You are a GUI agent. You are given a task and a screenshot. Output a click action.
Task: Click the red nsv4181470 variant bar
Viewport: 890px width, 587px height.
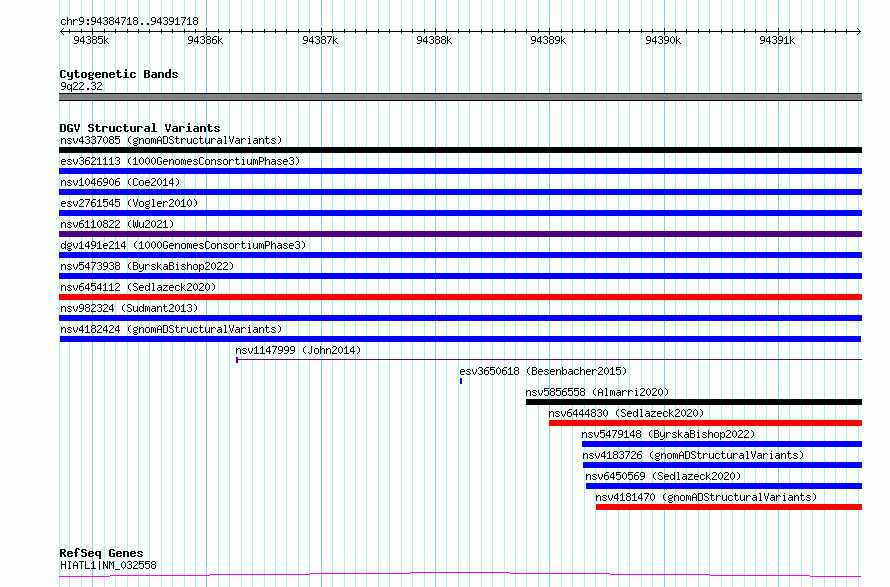[x=729, y=508]
